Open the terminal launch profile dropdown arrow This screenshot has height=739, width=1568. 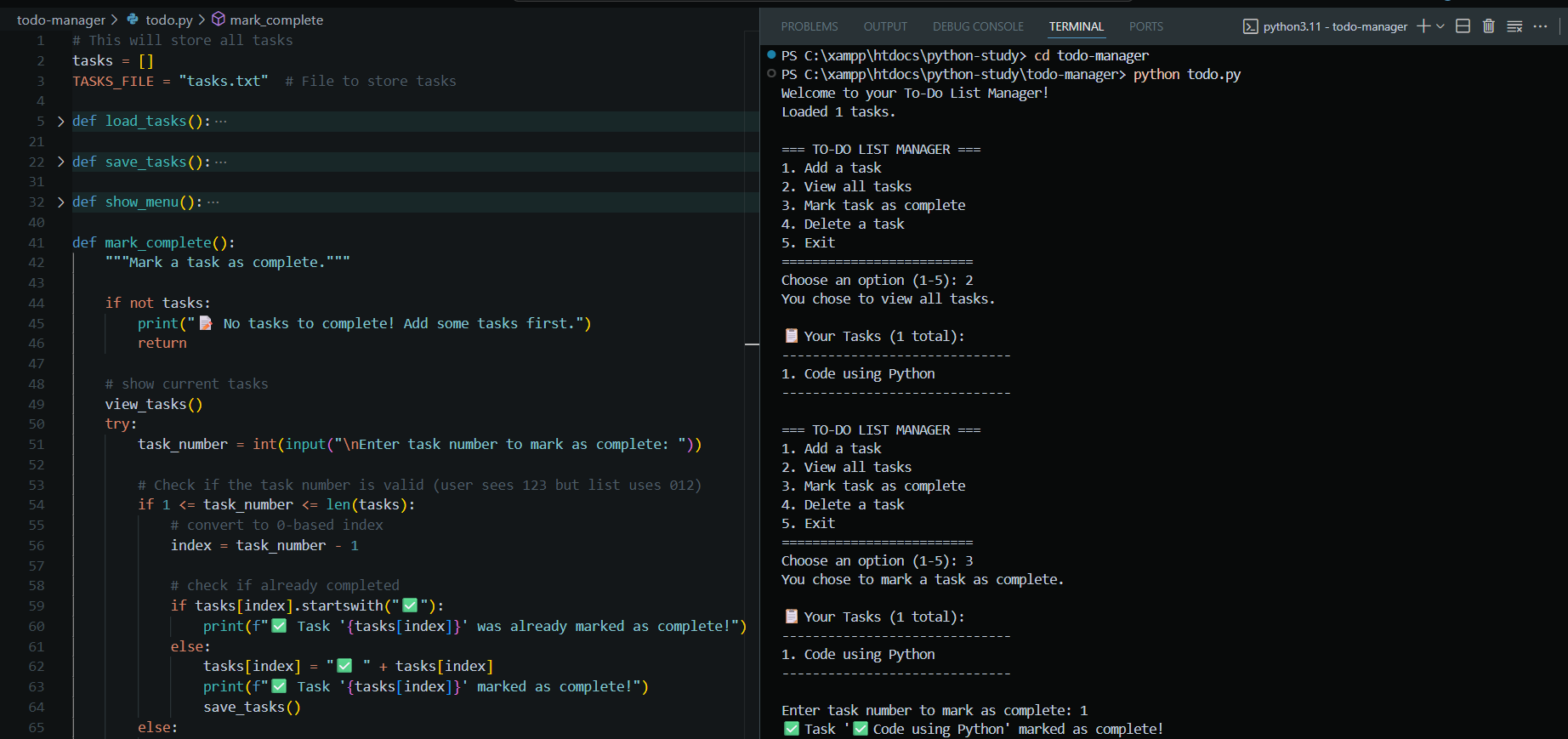click(x=1440, y=26)
